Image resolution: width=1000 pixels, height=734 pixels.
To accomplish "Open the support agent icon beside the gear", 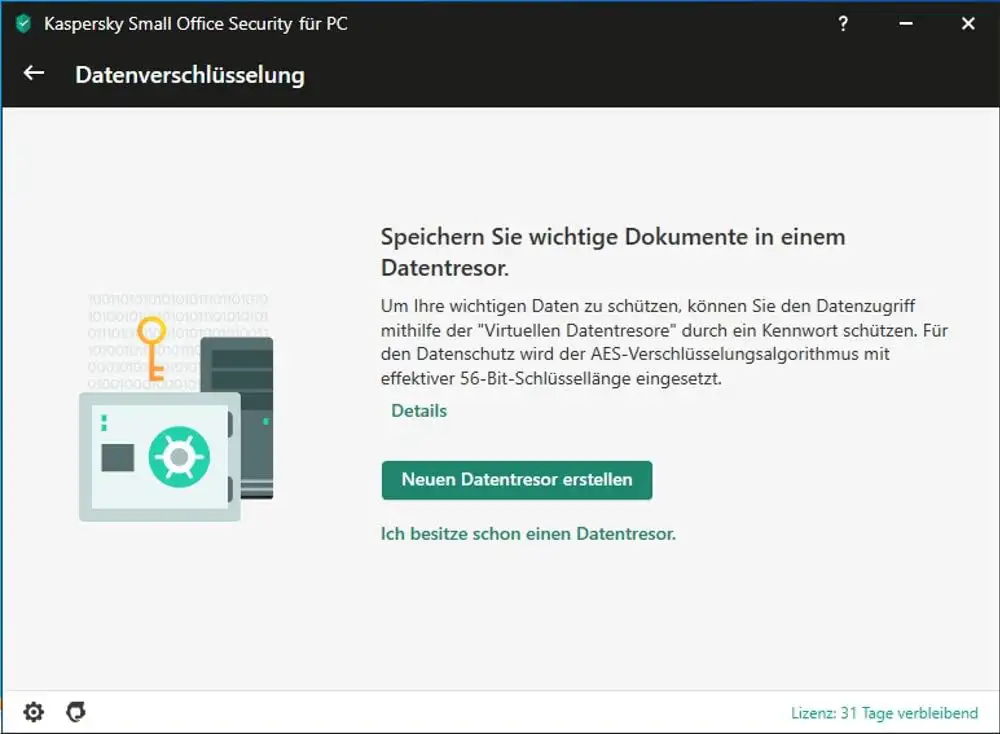I will click(x=76, y=712).
